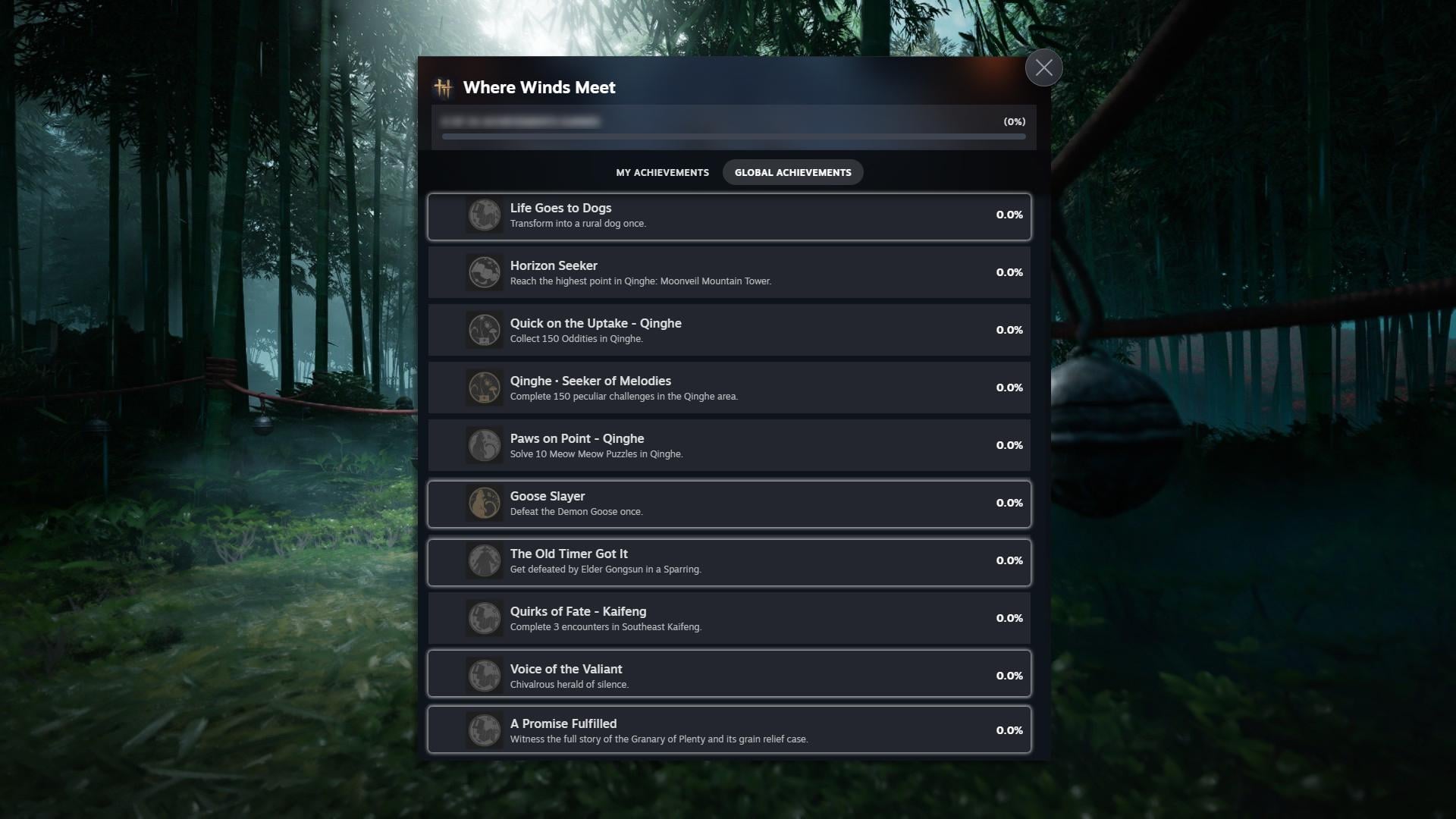
Task: Click the Where Winds Meet game logo
Action: coord(444,88)
